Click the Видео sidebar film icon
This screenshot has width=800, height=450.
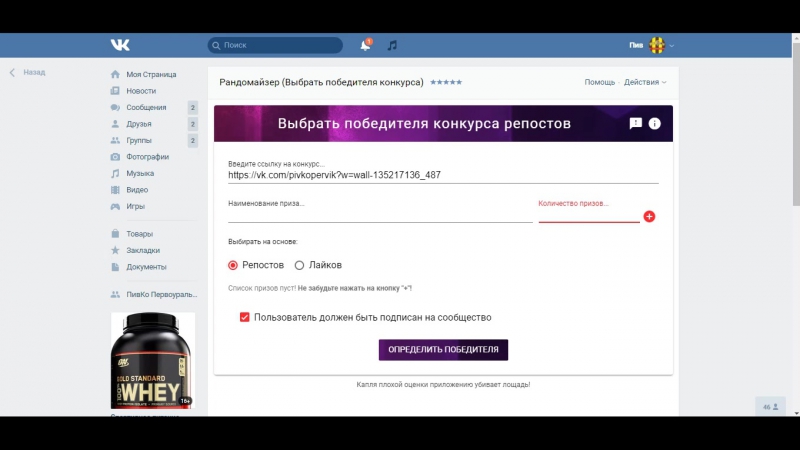(115, 190)
